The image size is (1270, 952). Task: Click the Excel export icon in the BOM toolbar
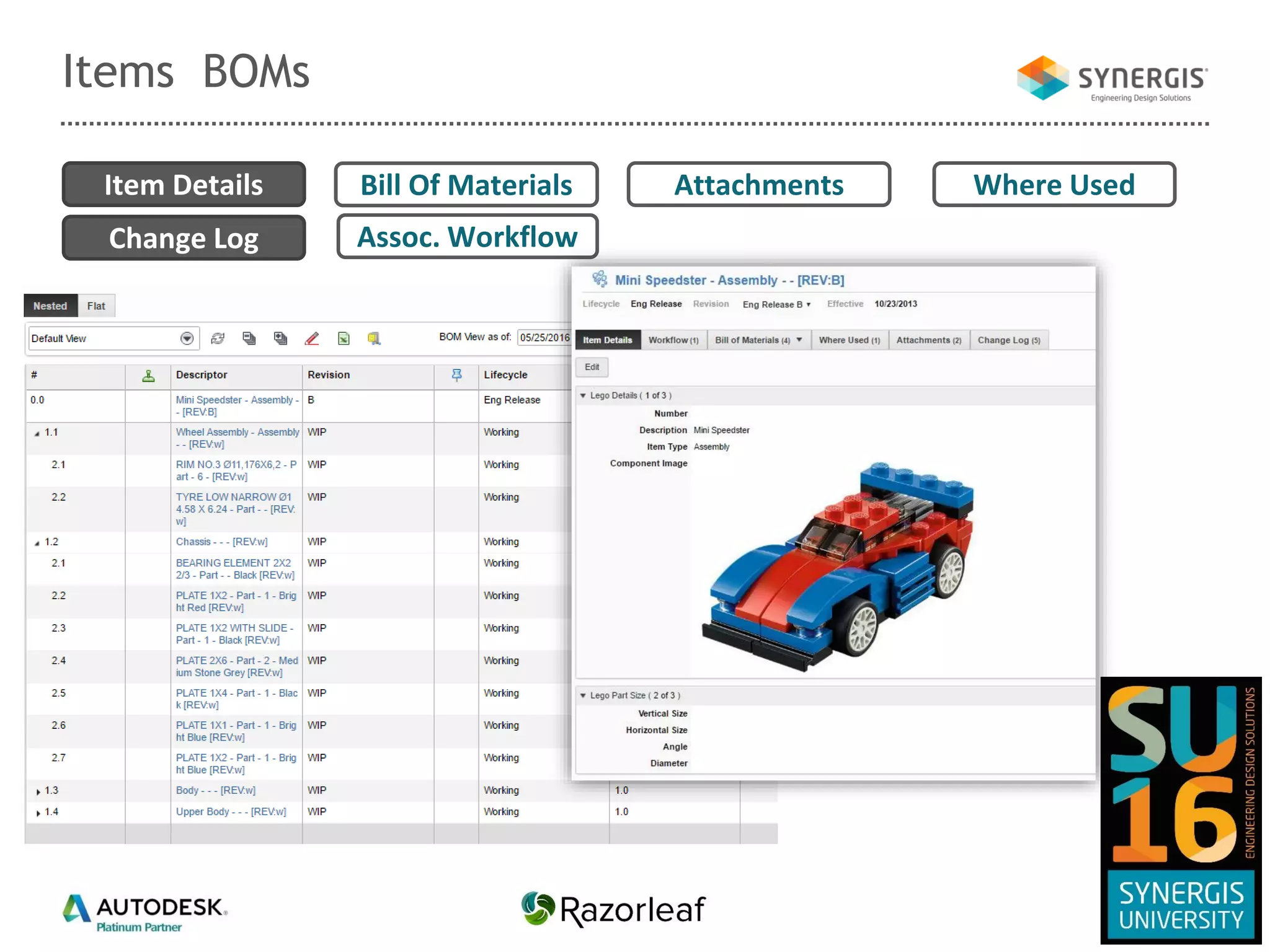tap(344, 338)
